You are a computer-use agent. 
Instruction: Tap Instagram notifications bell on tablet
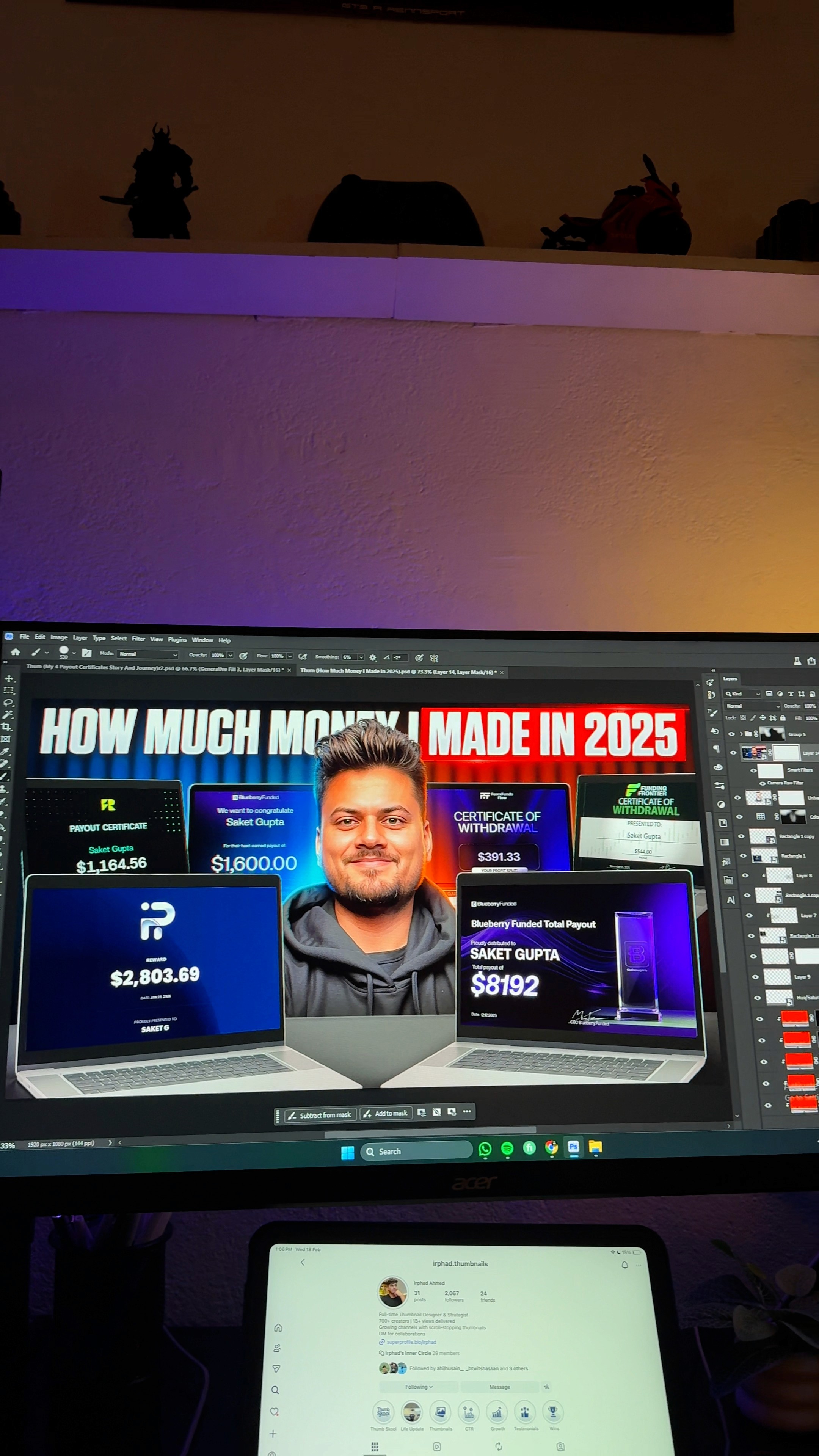(x=624, y=1265)
